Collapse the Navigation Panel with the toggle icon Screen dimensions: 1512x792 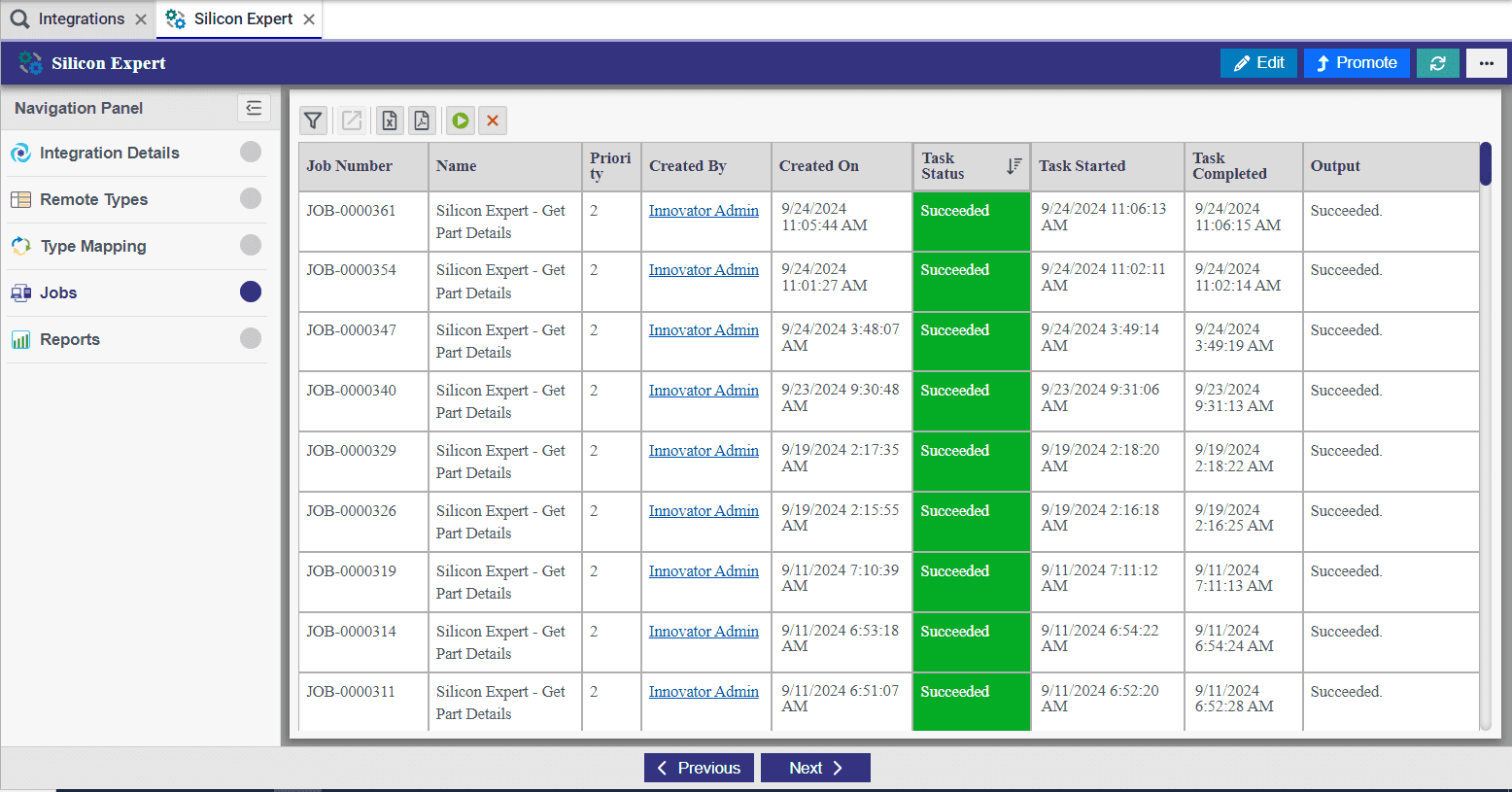pyautogui.click(x=254, y=108)
